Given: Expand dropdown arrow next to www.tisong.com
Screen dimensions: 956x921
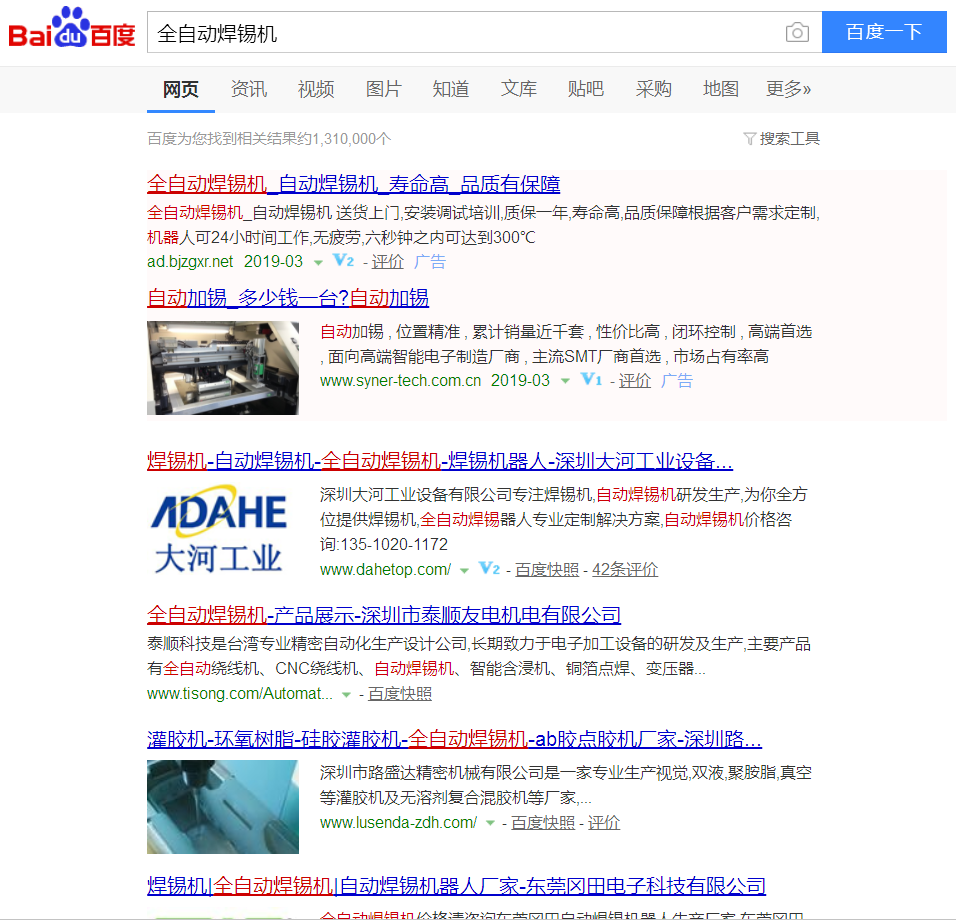Looking at the screenshot, I should point(346,695).
